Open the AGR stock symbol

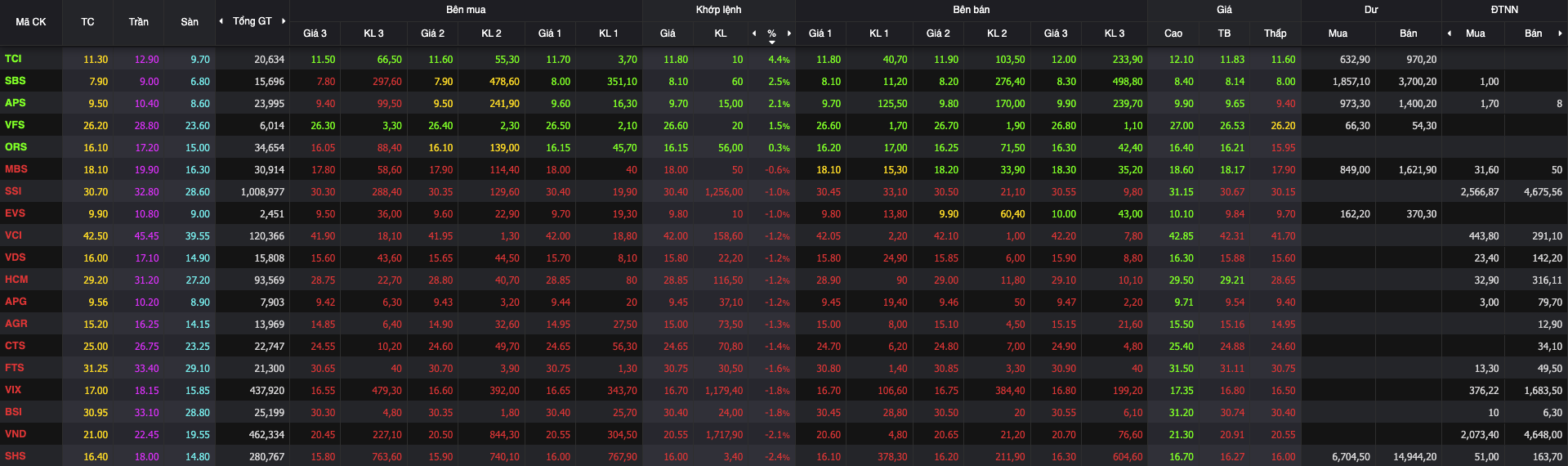(x=16, y=324)
